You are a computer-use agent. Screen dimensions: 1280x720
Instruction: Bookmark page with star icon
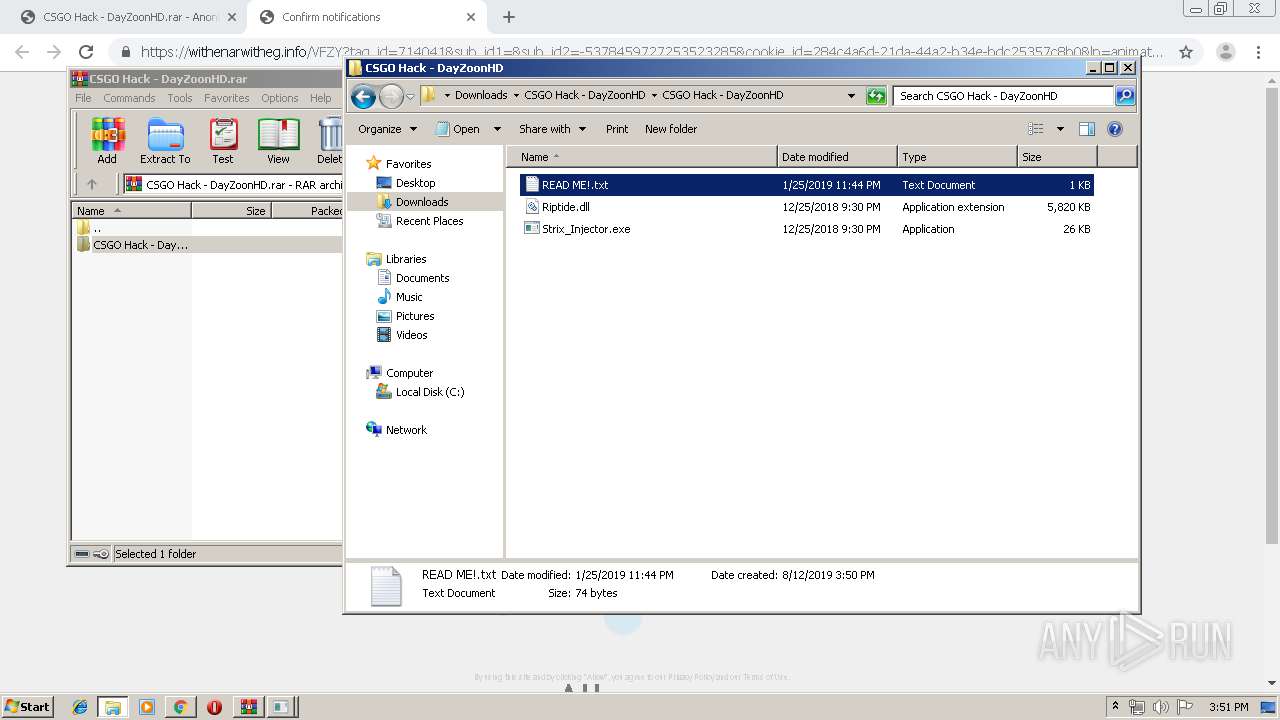pyautogui.click(x=1186, y=52)
